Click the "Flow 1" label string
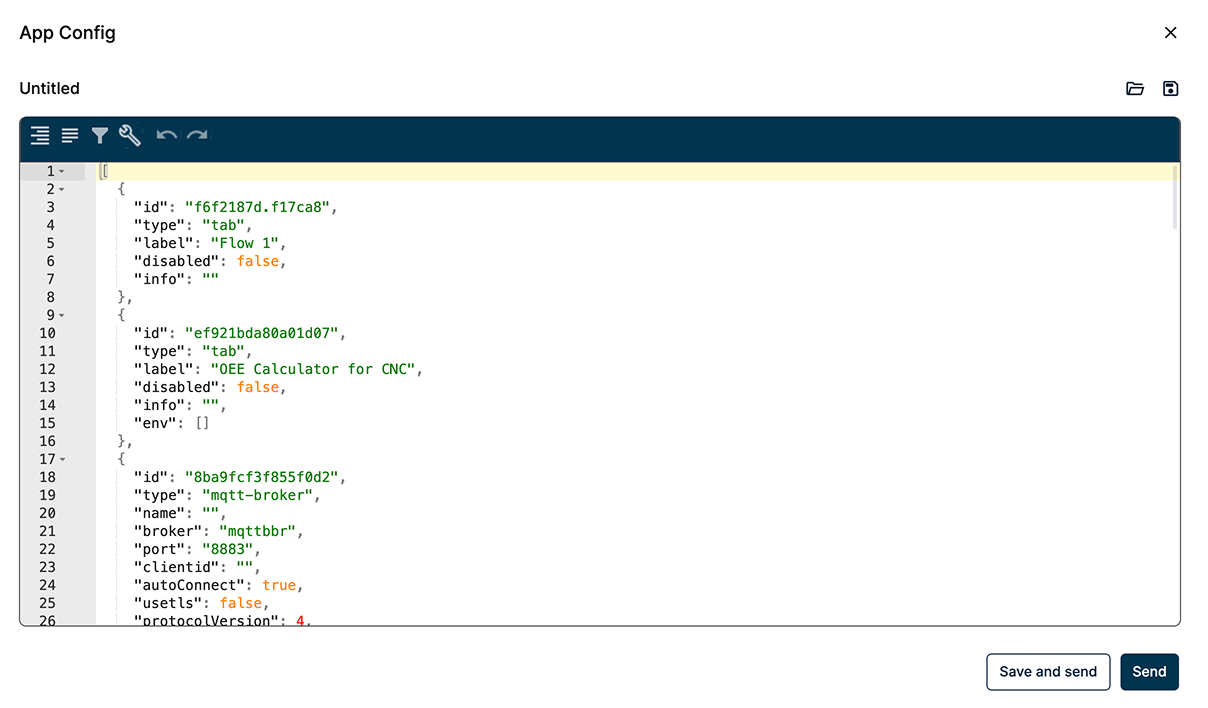Viewport: 1208px width, 708px height. (x=247, y=243)
